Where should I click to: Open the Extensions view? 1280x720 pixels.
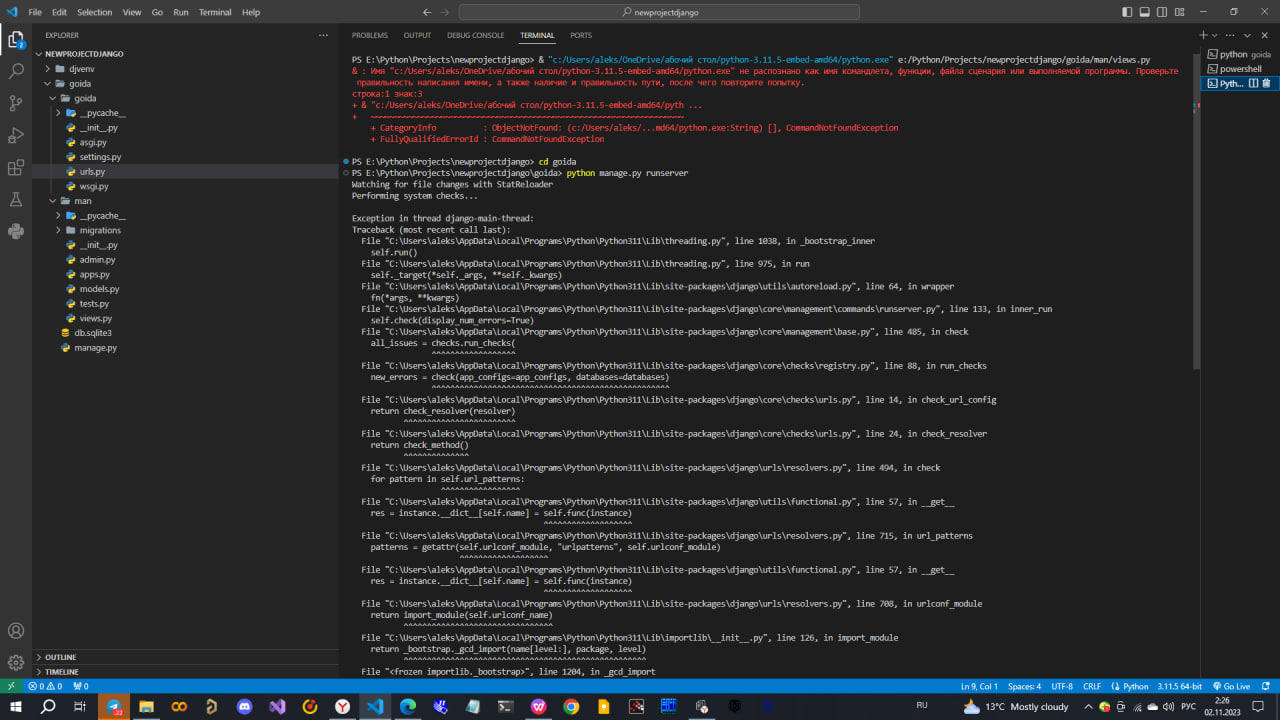pyautogui.click(x=16, y=167)
